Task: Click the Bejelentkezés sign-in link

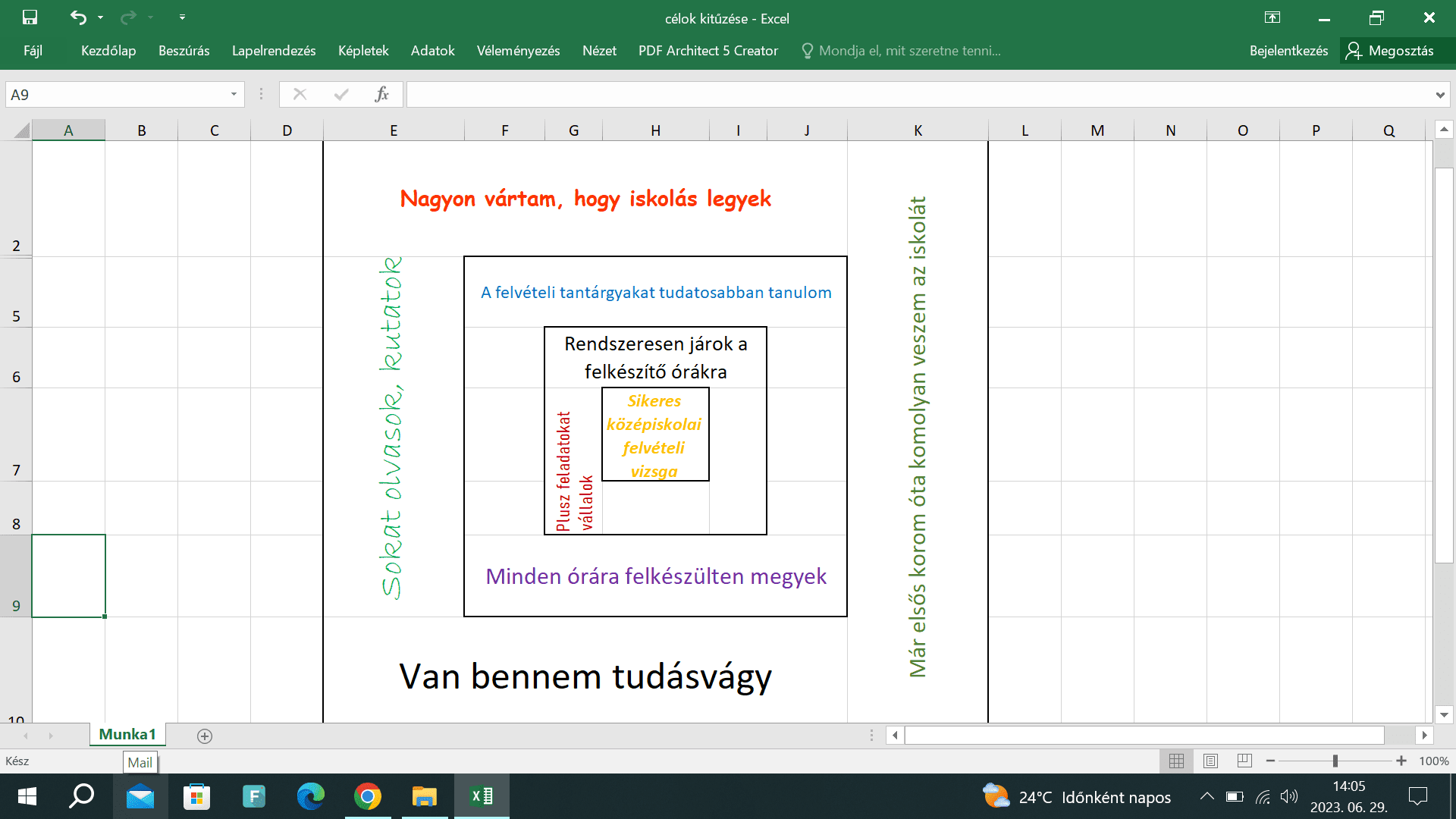Action: click(1288, 51)
